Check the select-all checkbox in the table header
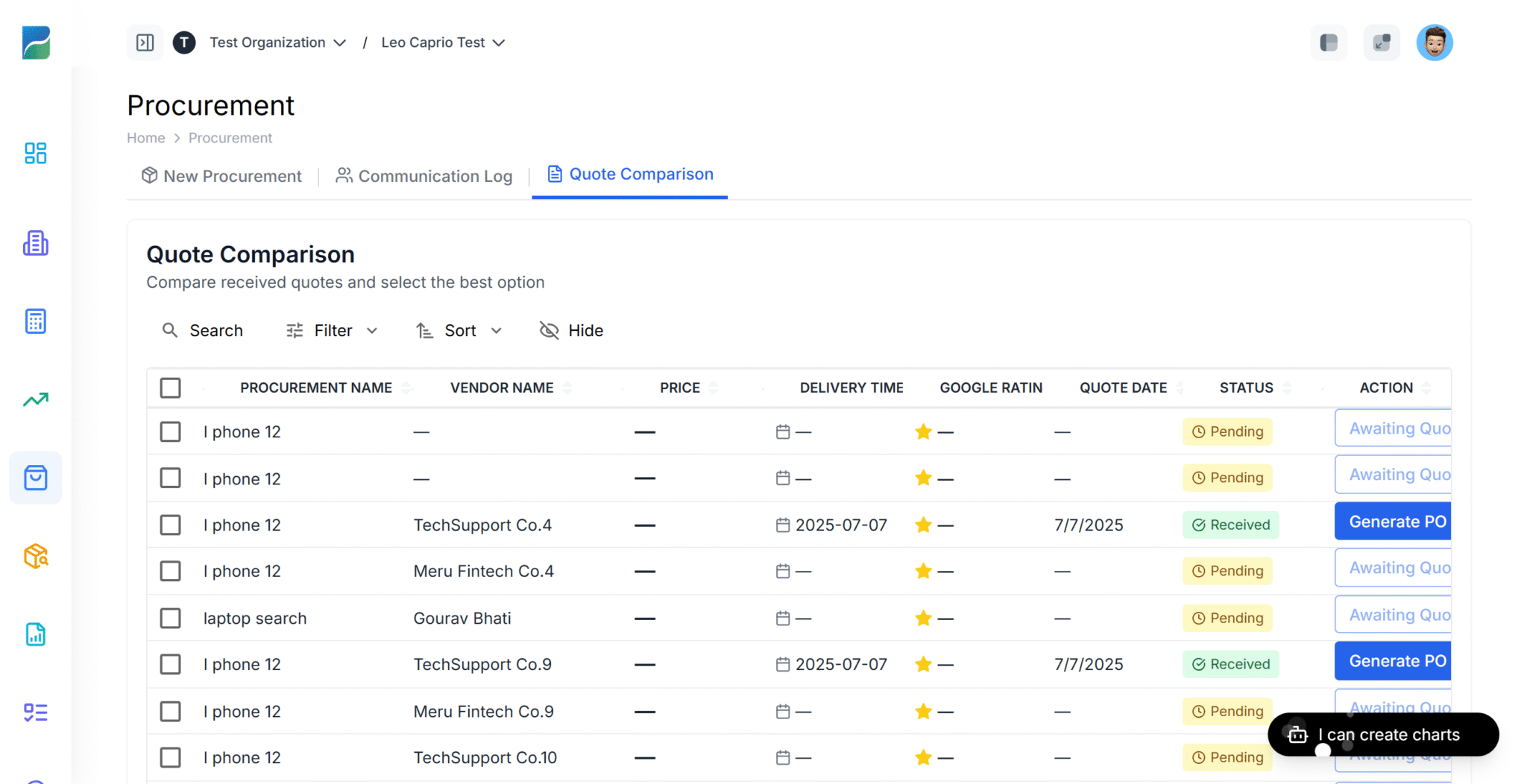The image size is (1527, 784). (x=170, y=388)
